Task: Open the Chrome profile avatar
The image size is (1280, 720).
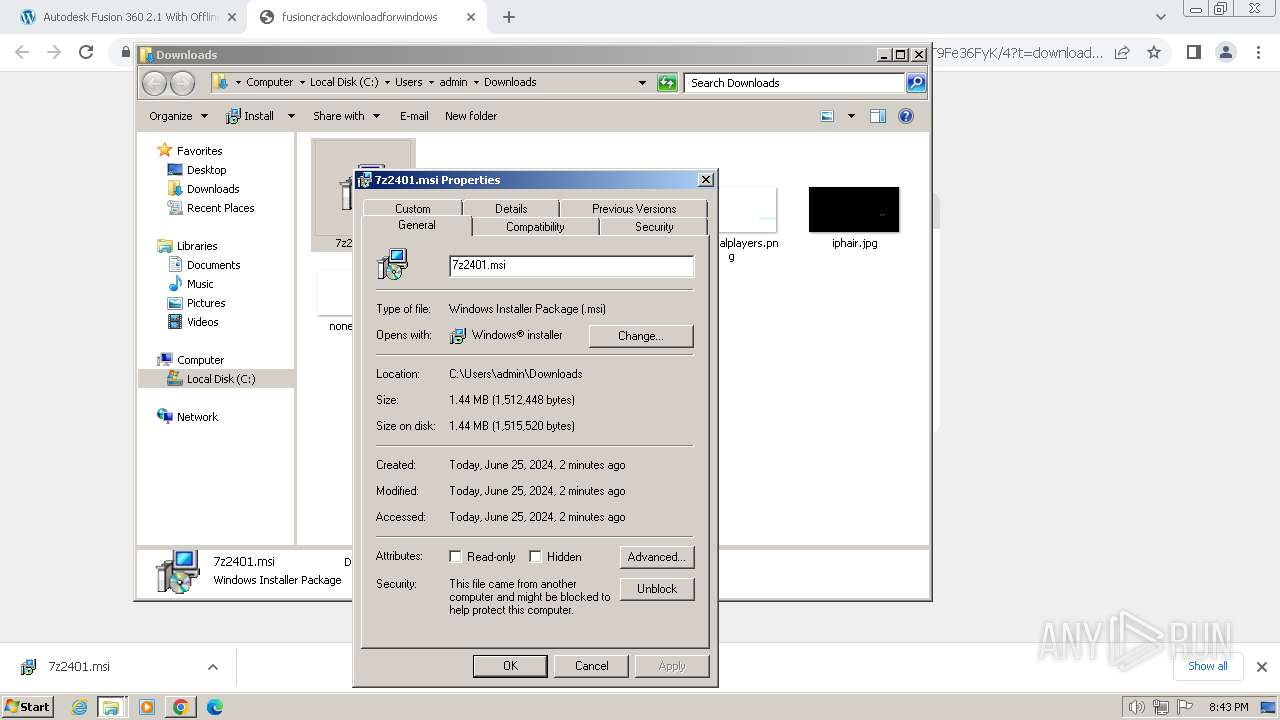Action: click(1225, 52)
